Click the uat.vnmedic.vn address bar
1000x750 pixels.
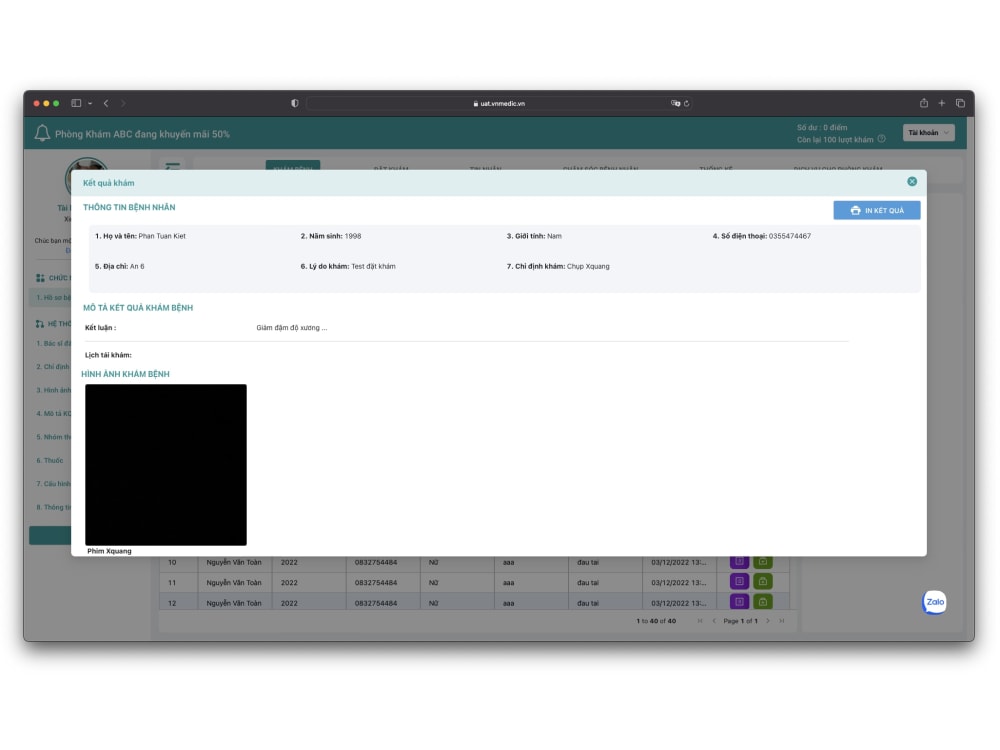(x=499, y=103)
